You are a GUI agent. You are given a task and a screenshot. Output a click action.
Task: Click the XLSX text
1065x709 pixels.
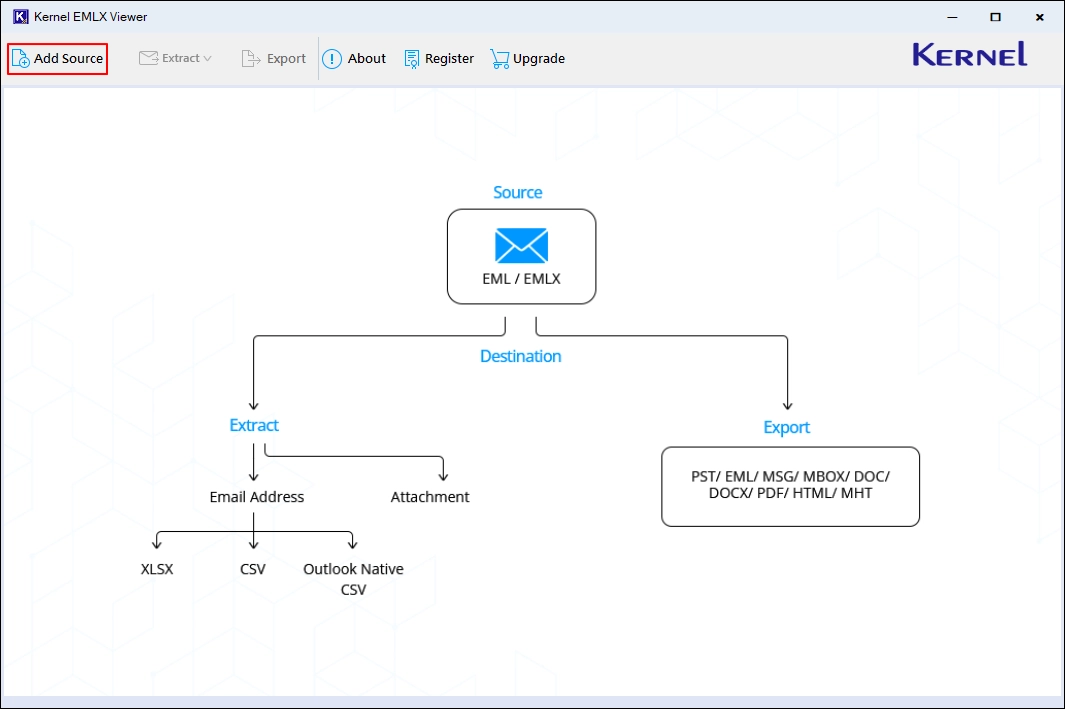[157, 569]
